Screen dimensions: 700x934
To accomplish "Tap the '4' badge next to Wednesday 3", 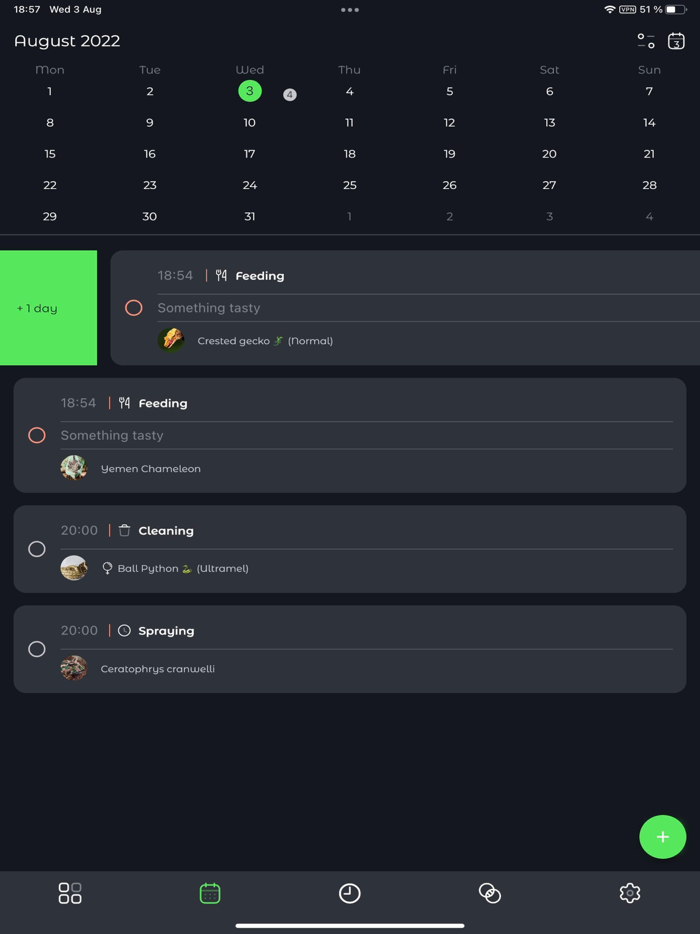I will 290,94.
